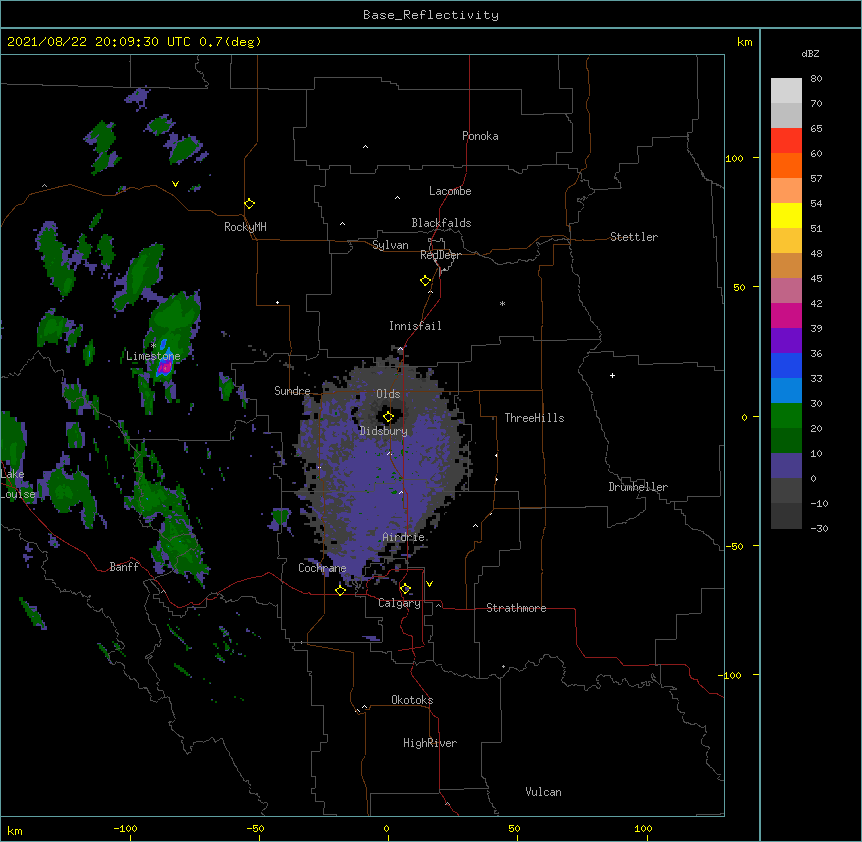The width and height of the screenshot is (862, 842).
Task: Click the Stettler label
Action: pyautogui.click(x=634, y=237)
